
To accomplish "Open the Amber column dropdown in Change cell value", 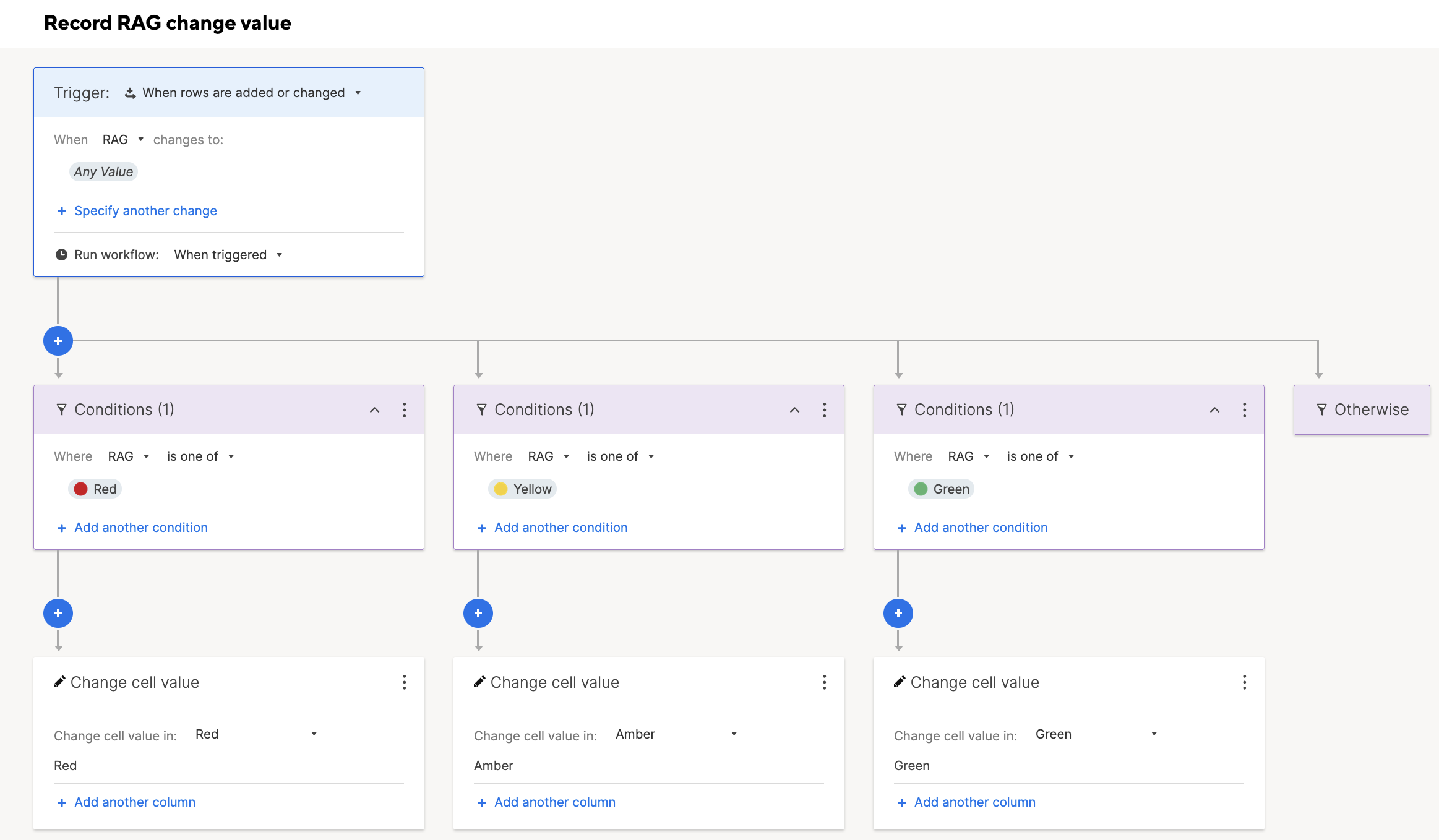I will pos(676,734).
